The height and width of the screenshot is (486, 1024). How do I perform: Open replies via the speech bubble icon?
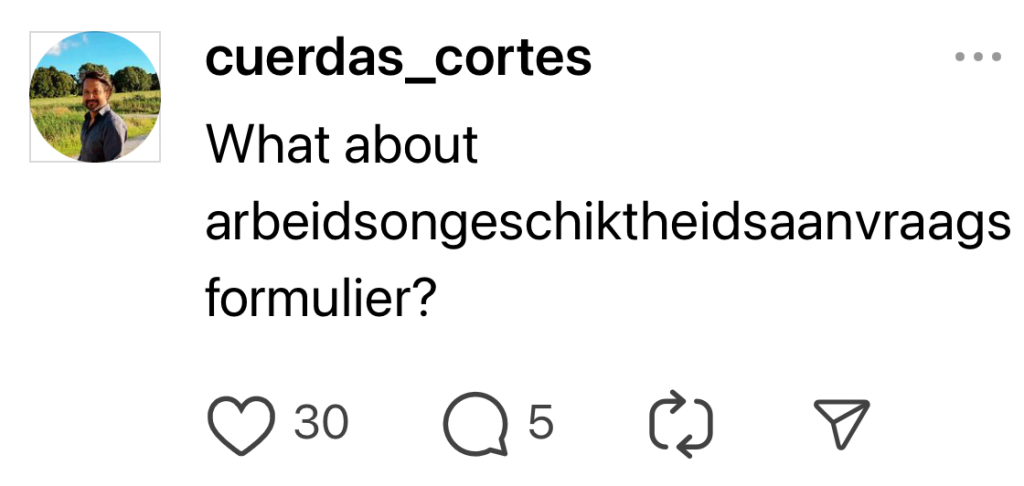(476, 425)
